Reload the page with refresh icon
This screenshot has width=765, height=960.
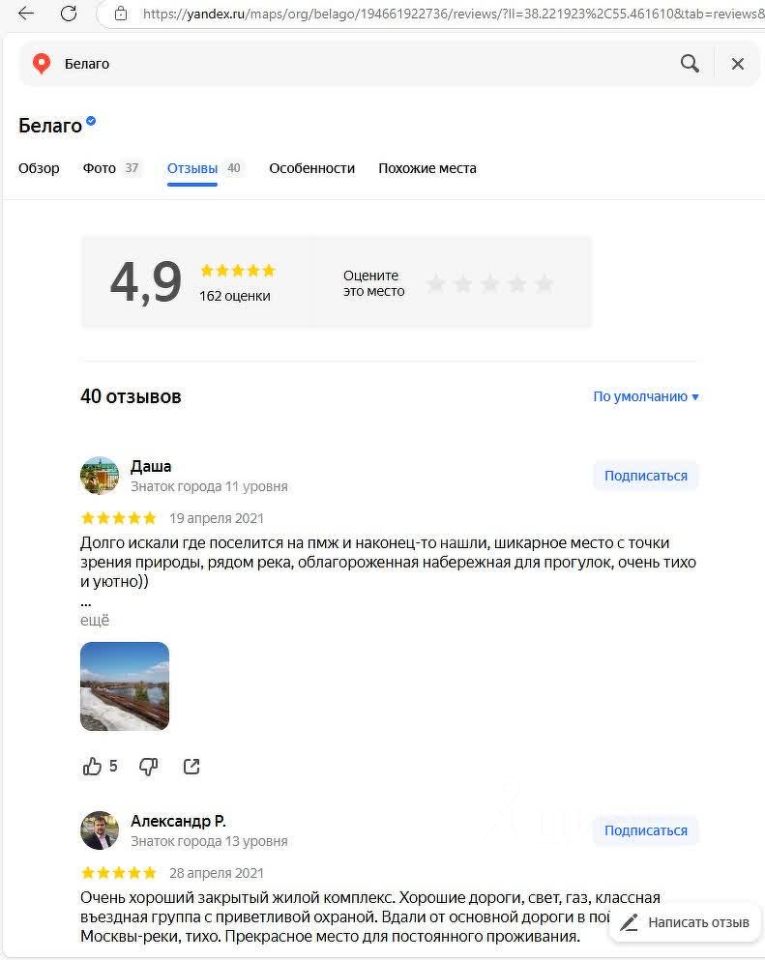coord(69,13)
